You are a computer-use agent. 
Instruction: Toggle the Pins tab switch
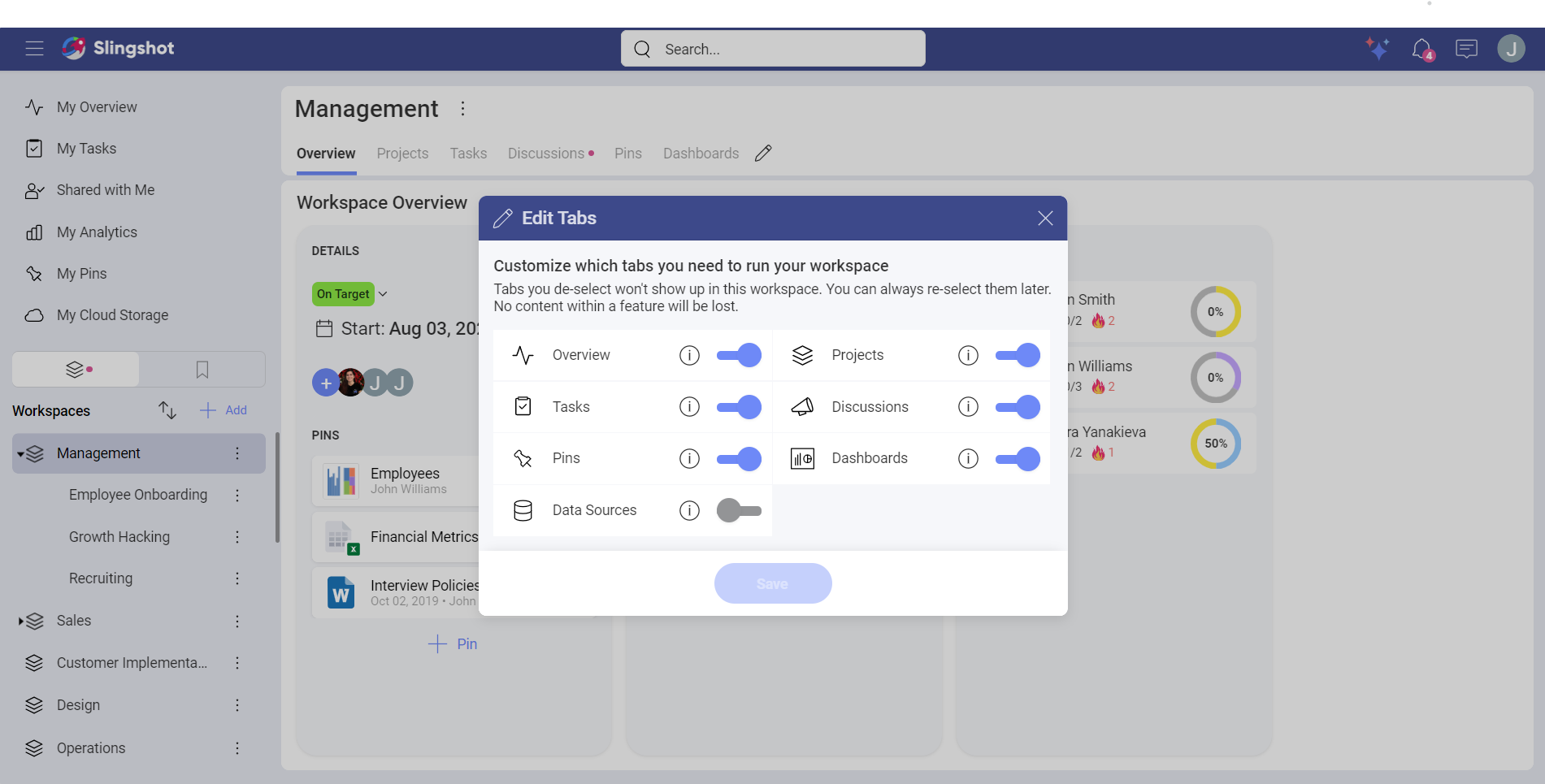point(739,458)
